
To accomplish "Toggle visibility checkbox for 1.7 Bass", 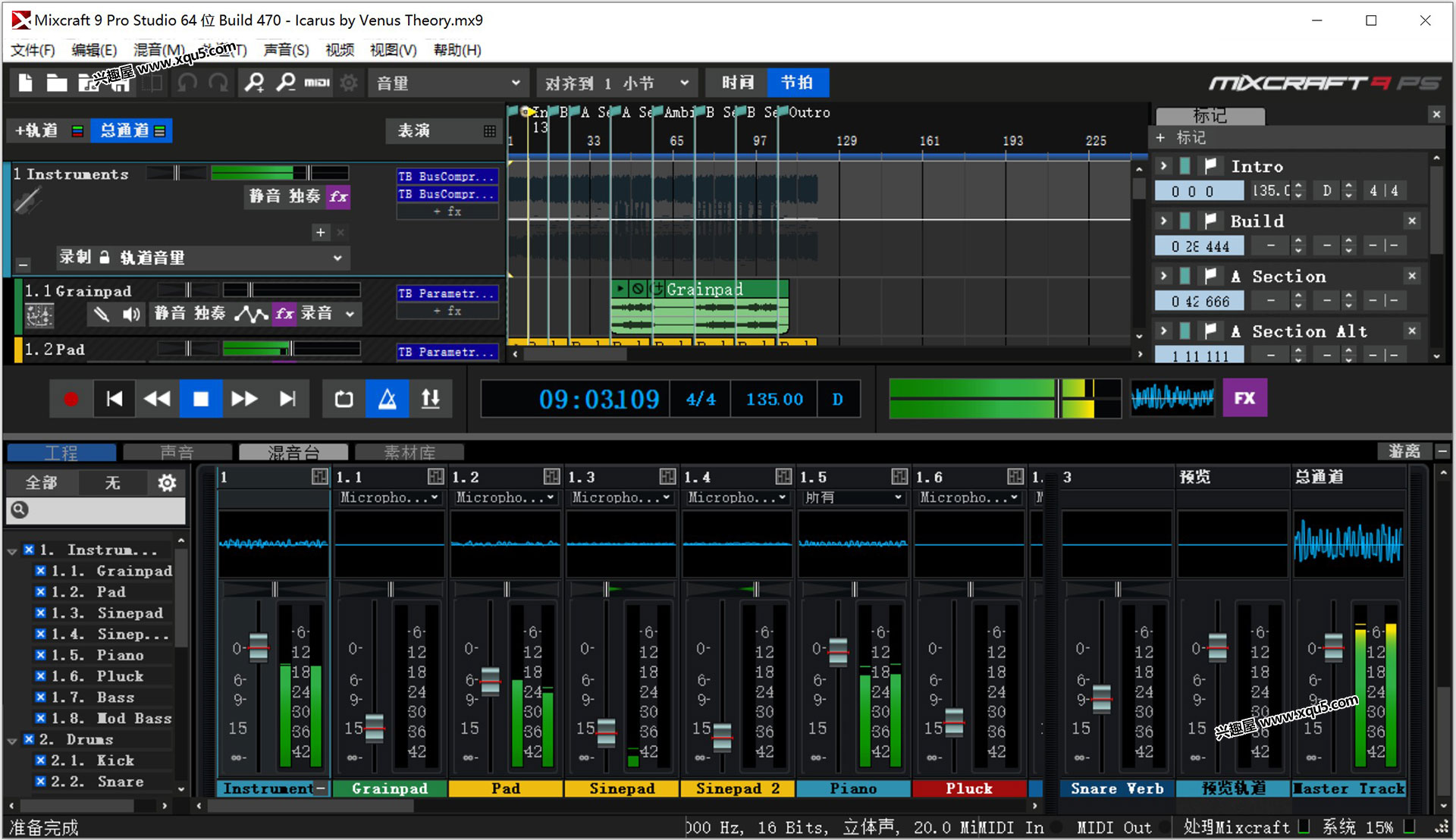I will (x=41, y=697).
